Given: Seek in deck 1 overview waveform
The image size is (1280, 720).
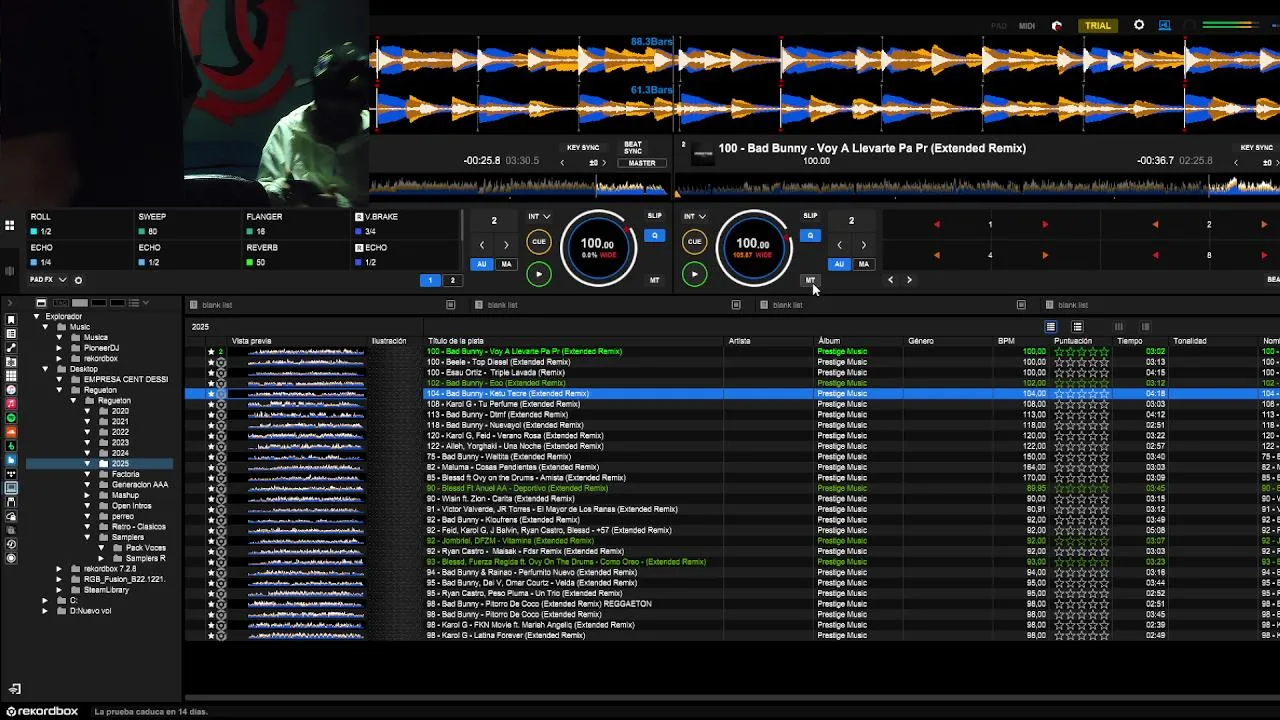Looking at the screenshot, I should point(518,186).
